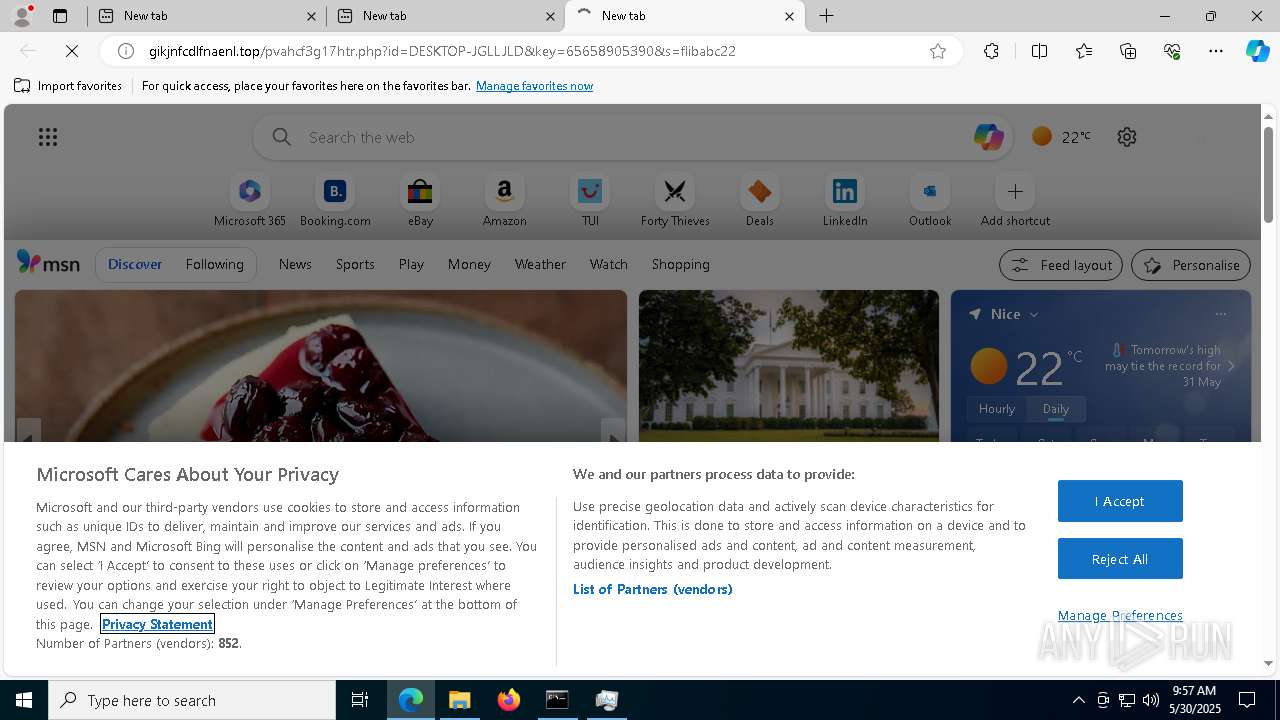Open Microsoft 365 shortcut
The width and height of the screenshot is (1280, 720).
coord(250,201)
